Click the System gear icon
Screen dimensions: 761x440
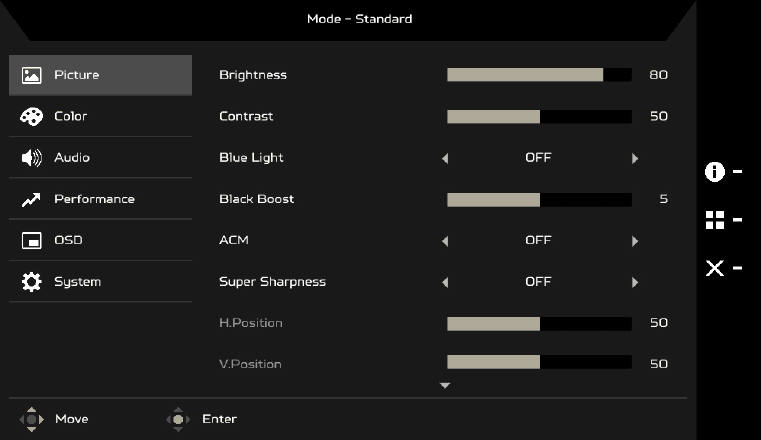coord(31,282)
